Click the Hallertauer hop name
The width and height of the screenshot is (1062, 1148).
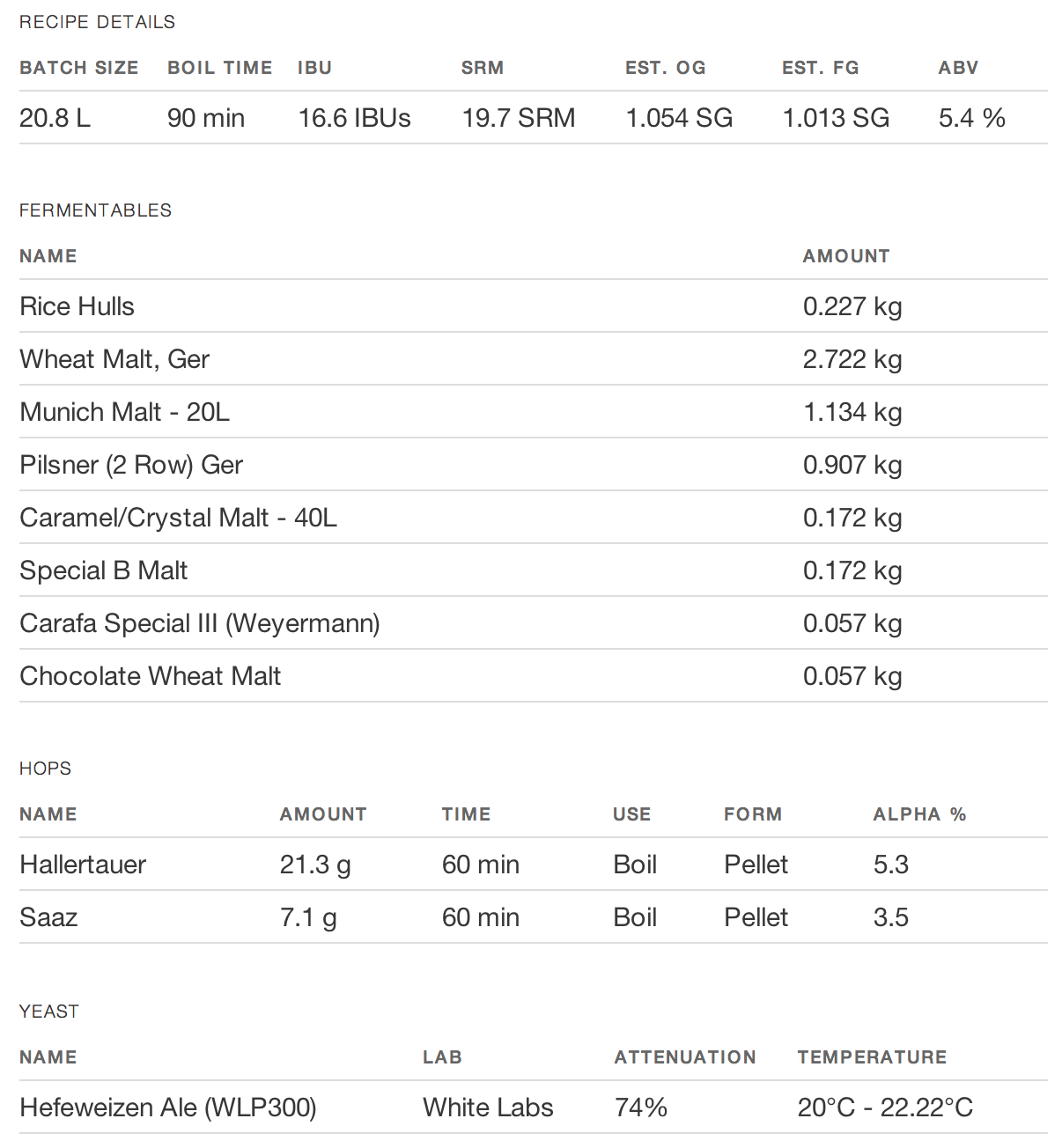pyautogui.click(x=83, y=865)
